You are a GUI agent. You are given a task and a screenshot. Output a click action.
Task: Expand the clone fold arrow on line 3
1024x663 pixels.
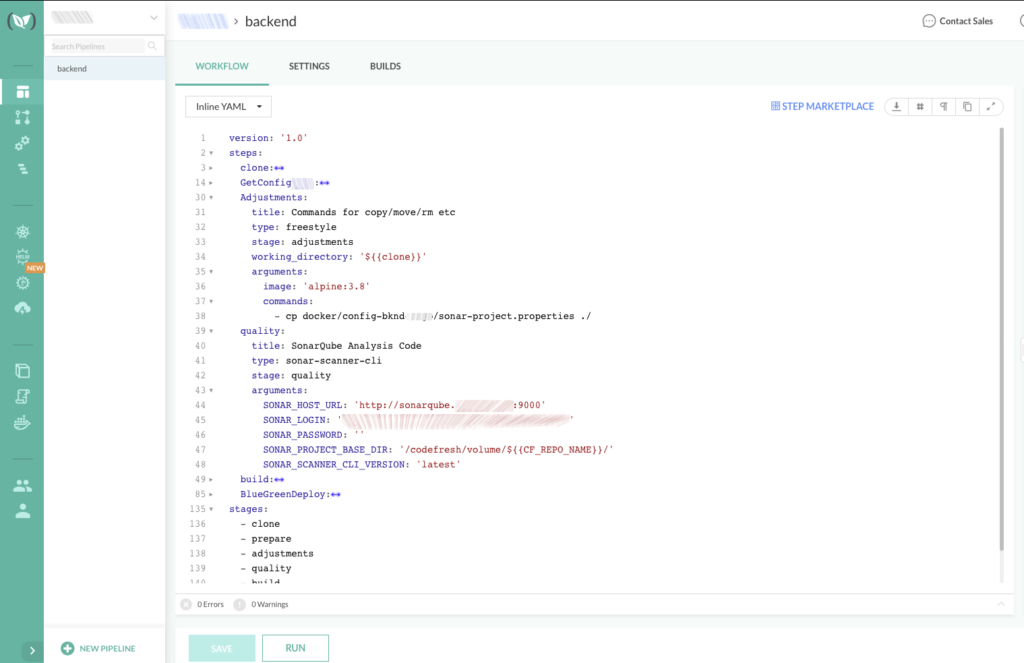pyautogui.click(x=211, y=168)
